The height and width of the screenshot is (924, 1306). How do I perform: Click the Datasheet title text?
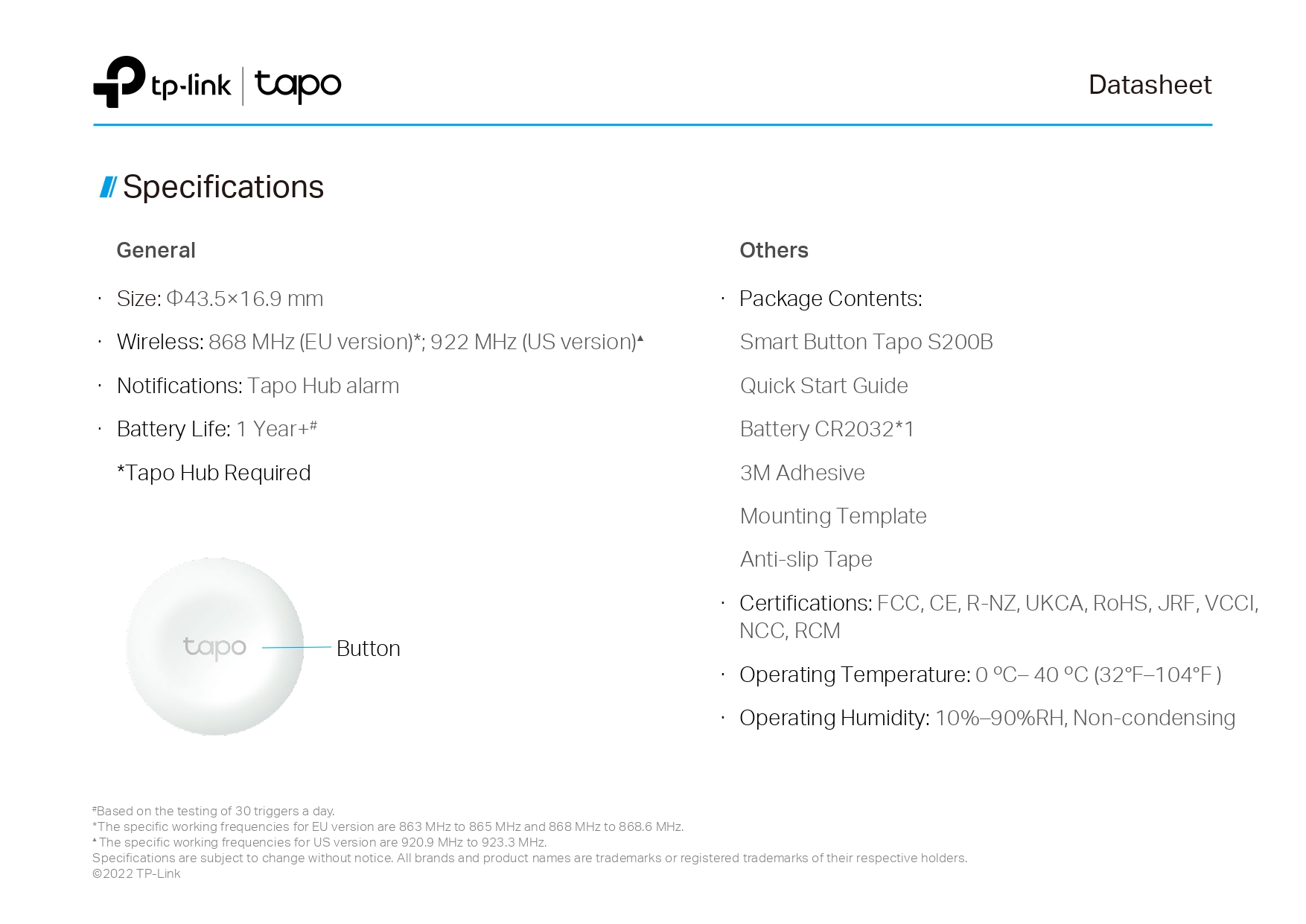(x=1150, y=85)
